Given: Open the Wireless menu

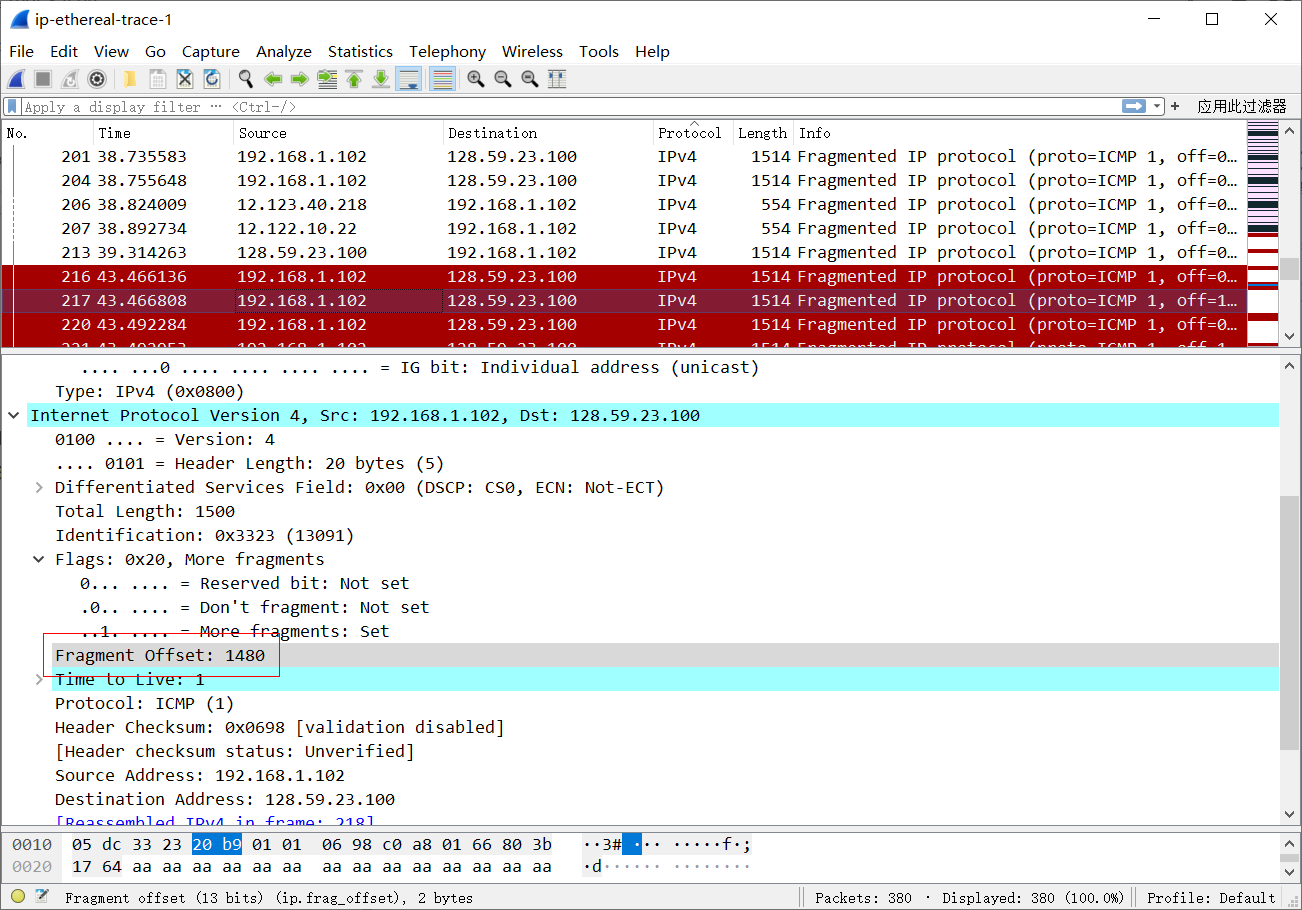Looking at the screenshot, I should (x=532, y=51).
